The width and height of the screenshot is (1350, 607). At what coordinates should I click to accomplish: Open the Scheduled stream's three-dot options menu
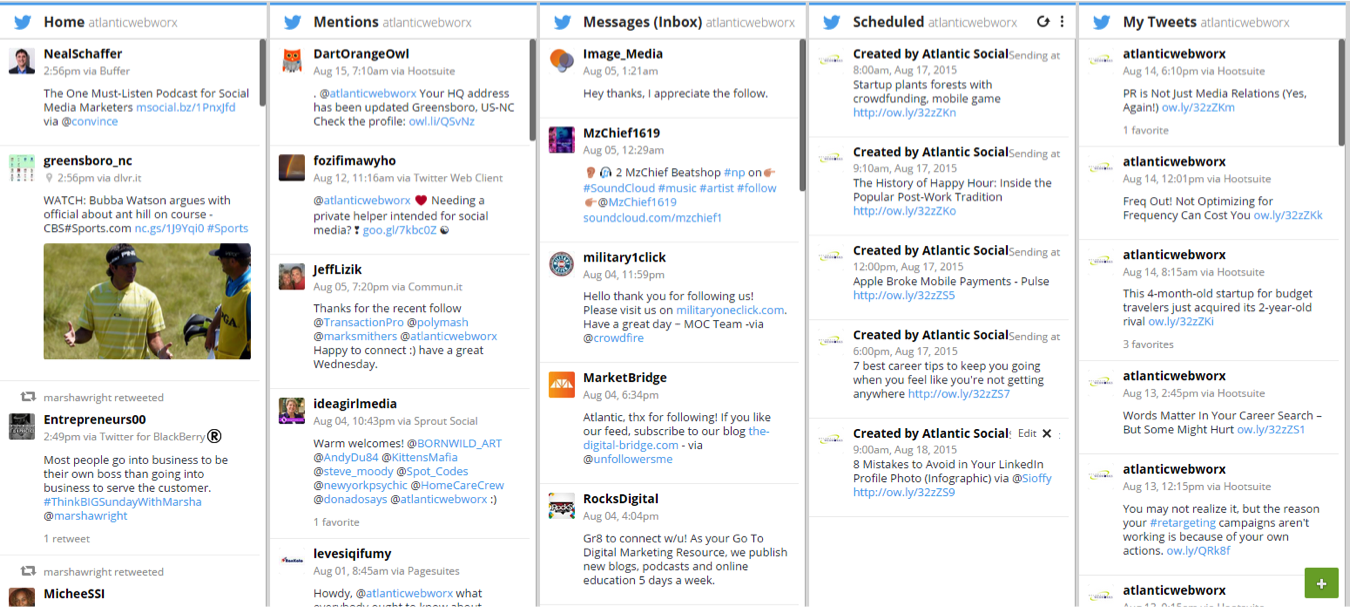(1062, 22)
